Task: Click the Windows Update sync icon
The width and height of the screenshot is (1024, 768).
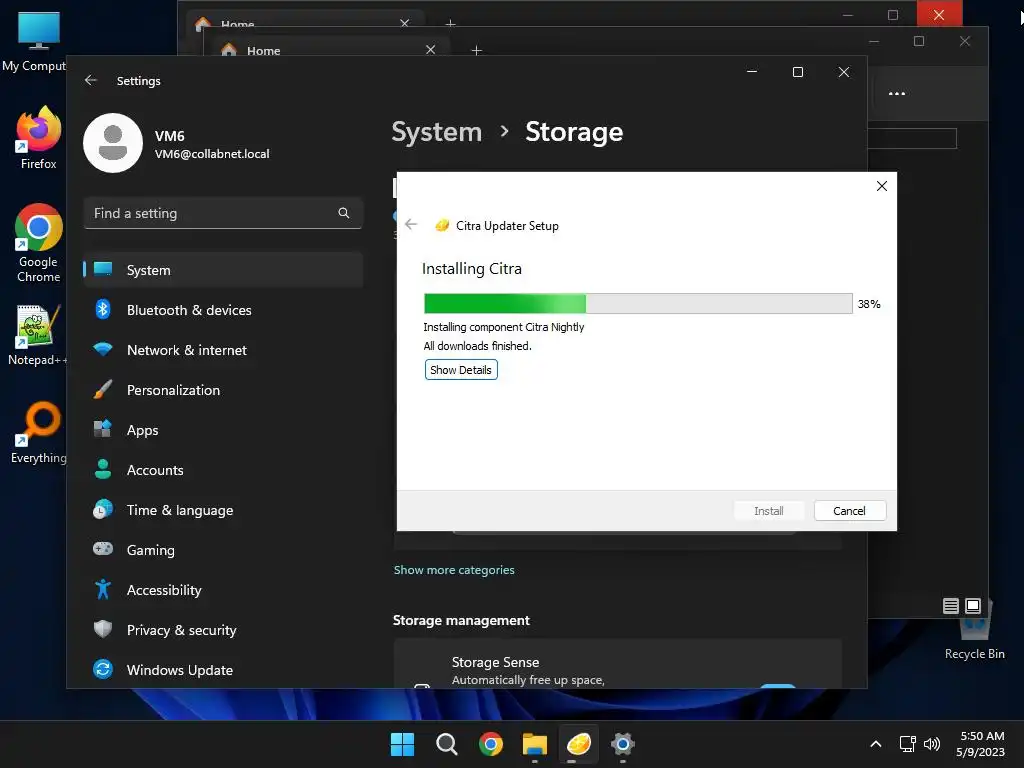Action: (103, 669)
